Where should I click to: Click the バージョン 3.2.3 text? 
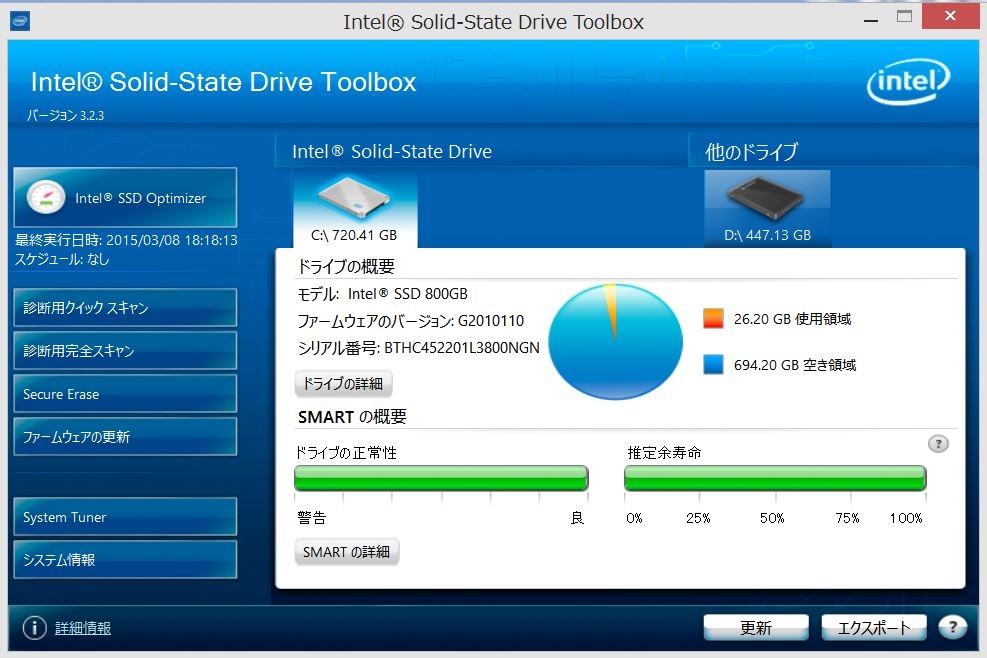[65, 115]
